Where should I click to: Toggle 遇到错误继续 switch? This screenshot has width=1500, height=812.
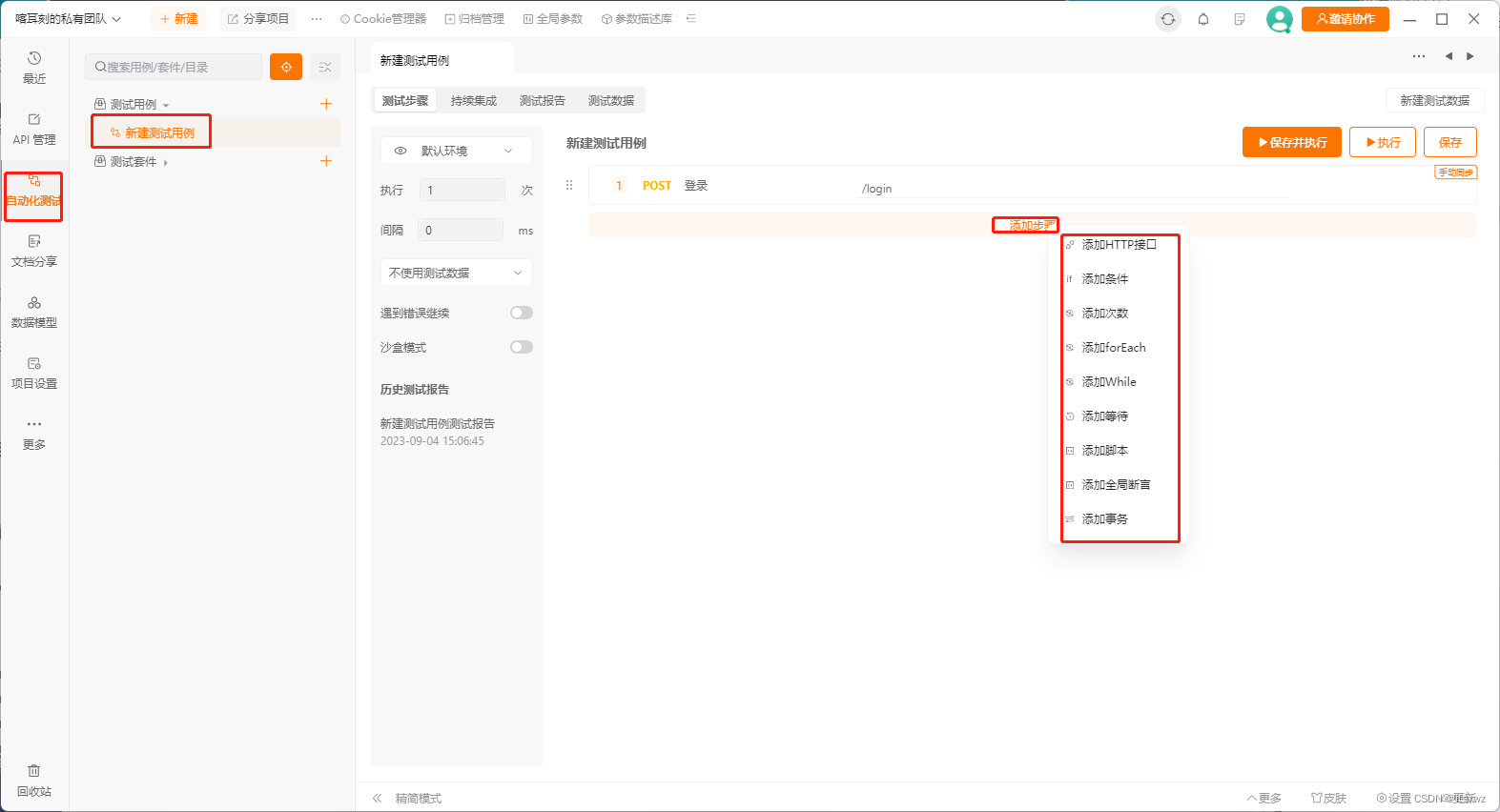point(522,313)
